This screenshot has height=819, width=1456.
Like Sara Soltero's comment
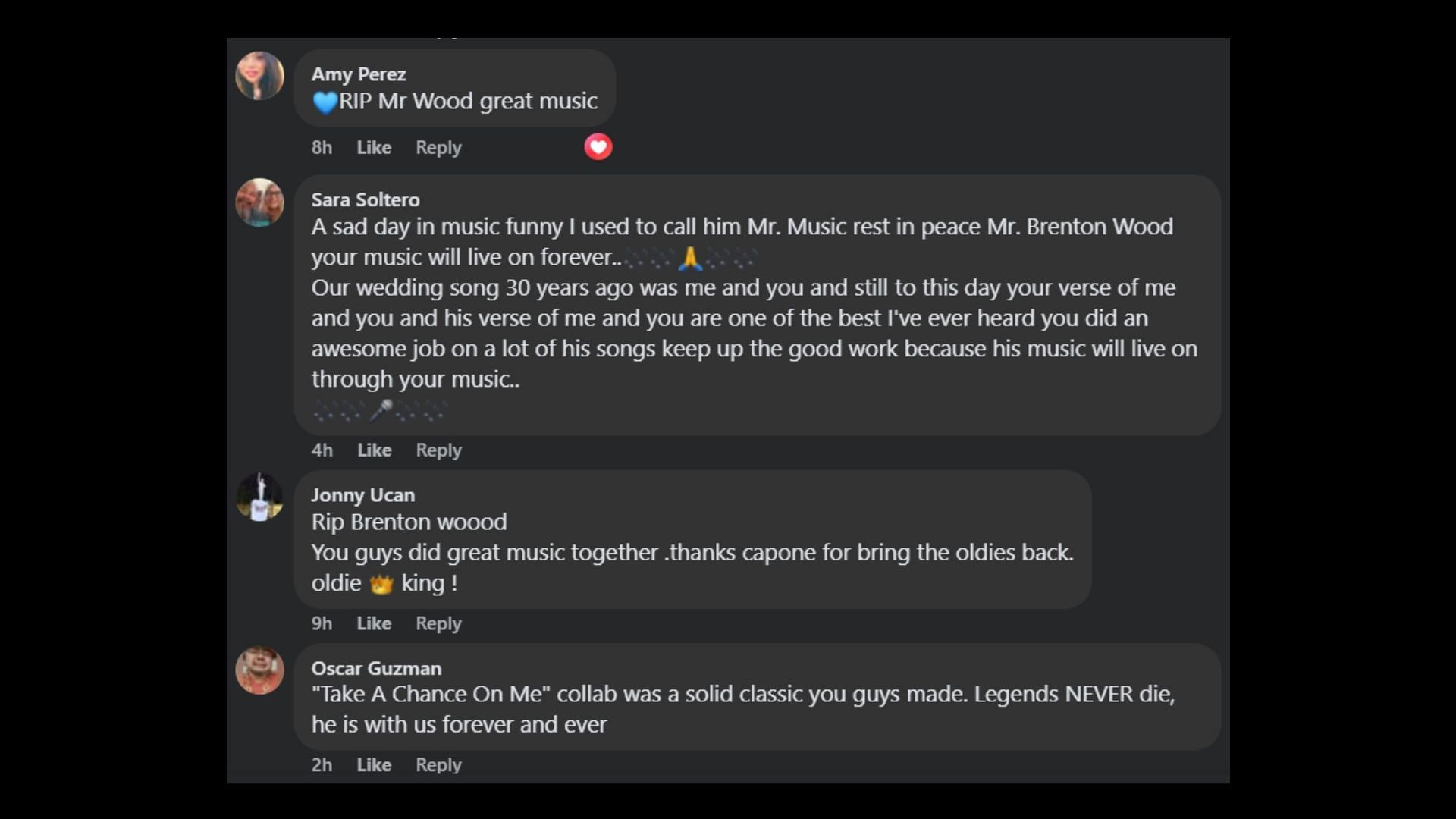(374, 450)
